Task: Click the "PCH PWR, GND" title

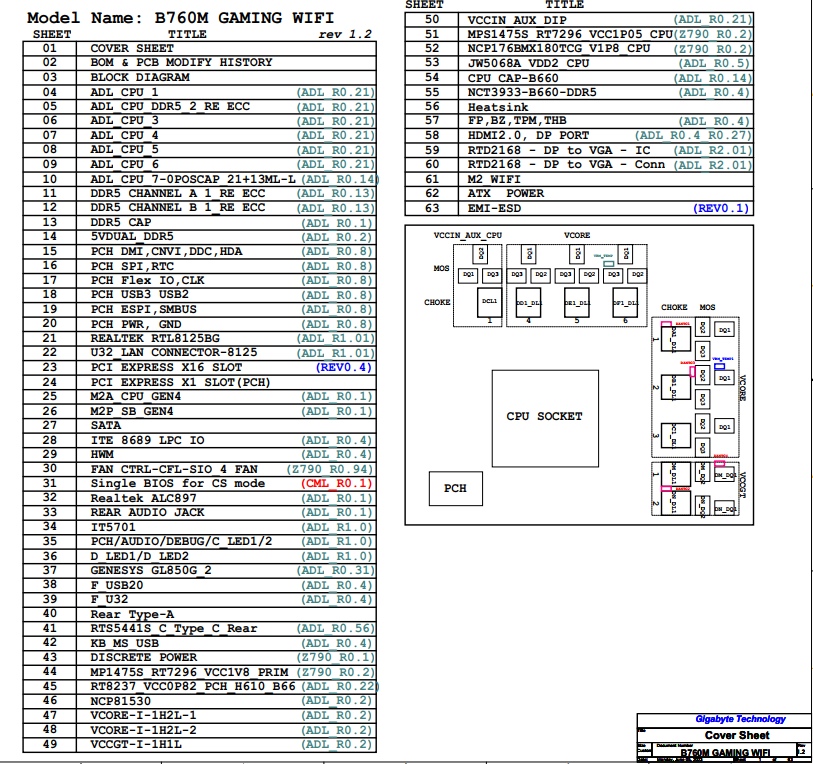Action: click(x=136, y=324)
